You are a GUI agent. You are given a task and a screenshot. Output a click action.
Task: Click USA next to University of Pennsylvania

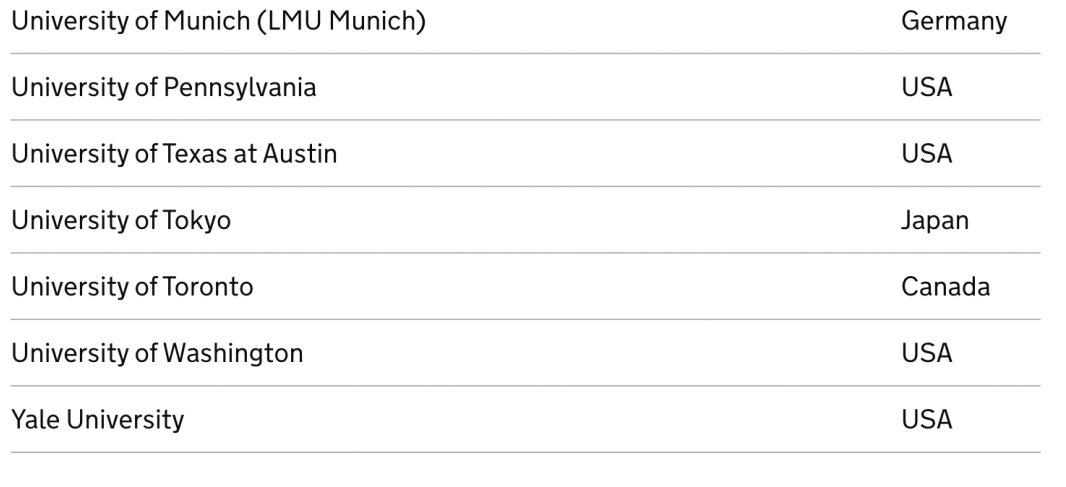(x=927, y=87)
